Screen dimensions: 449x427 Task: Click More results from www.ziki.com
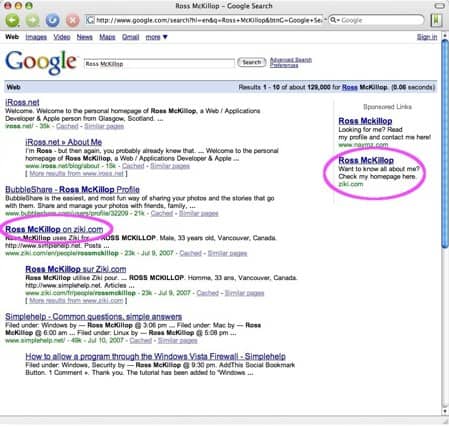(76, 301)
